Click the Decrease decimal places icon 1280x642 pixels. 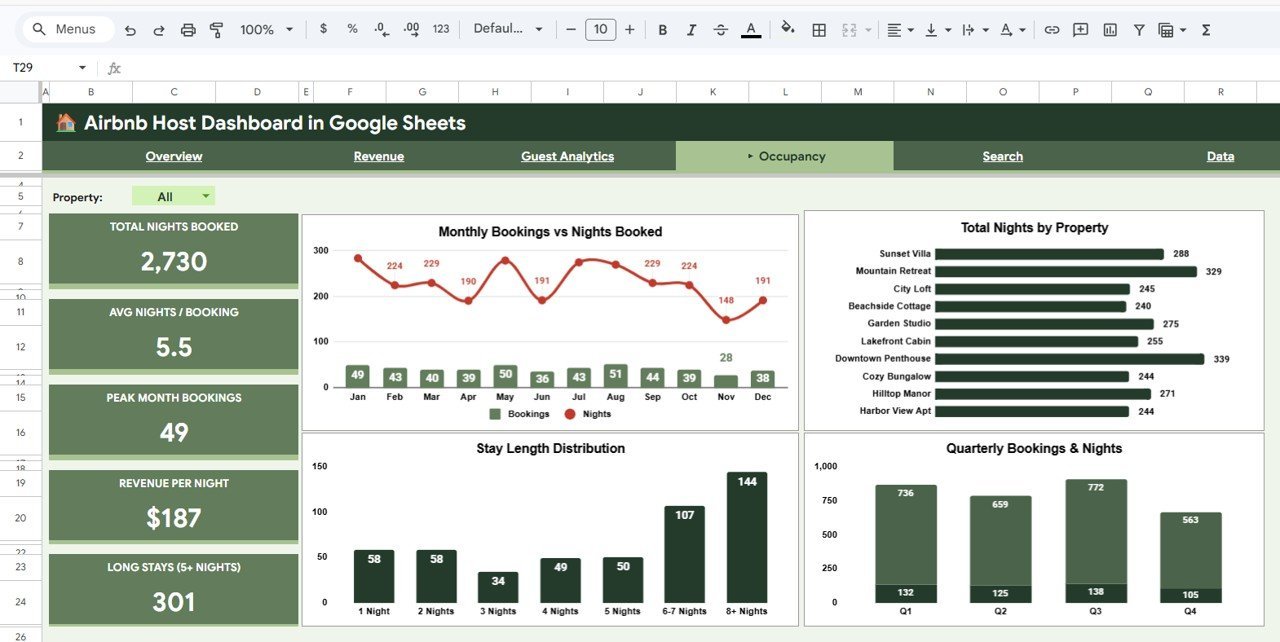(381, 29)
